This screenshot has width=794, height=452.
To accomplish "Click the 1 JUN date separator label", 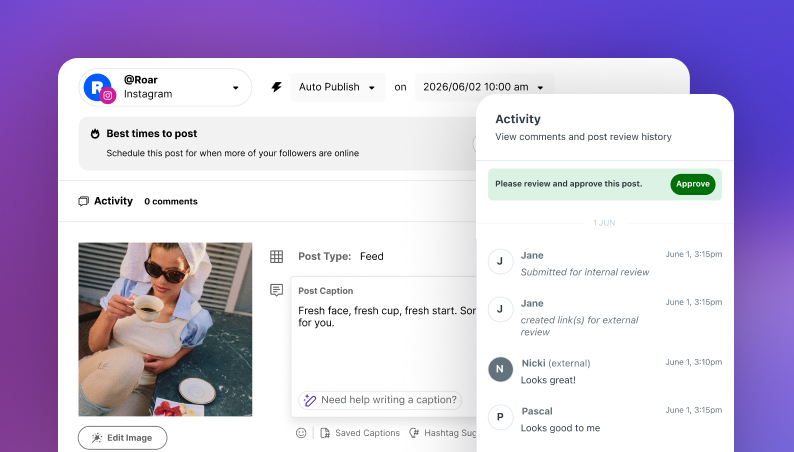I will click(604, 223).
